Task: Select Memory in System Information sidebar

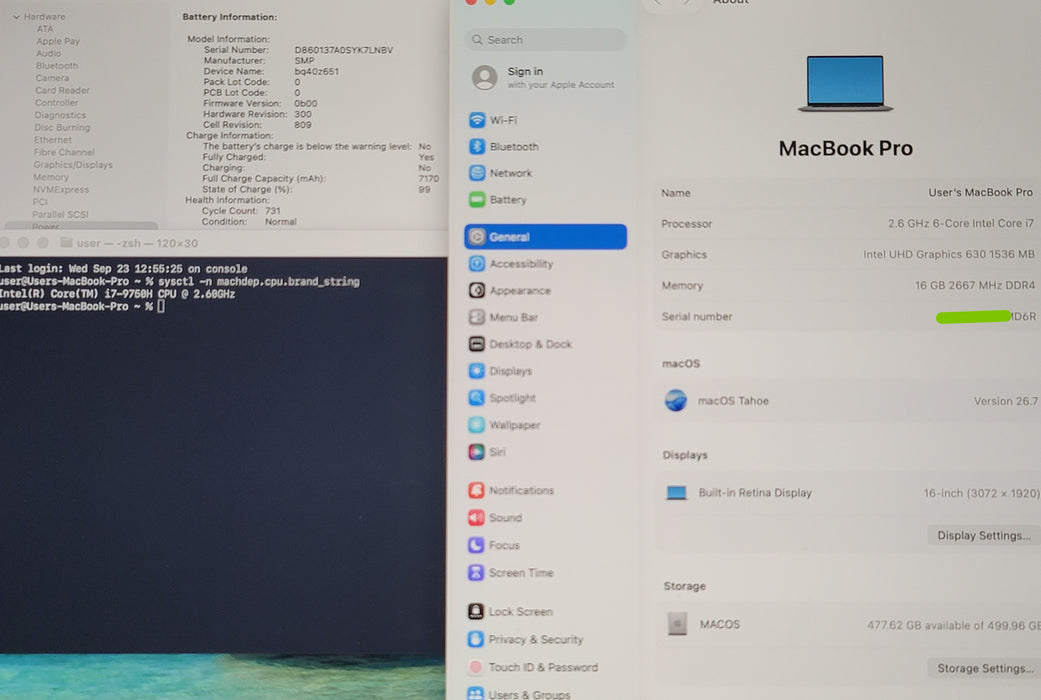Action: point(51,177)
